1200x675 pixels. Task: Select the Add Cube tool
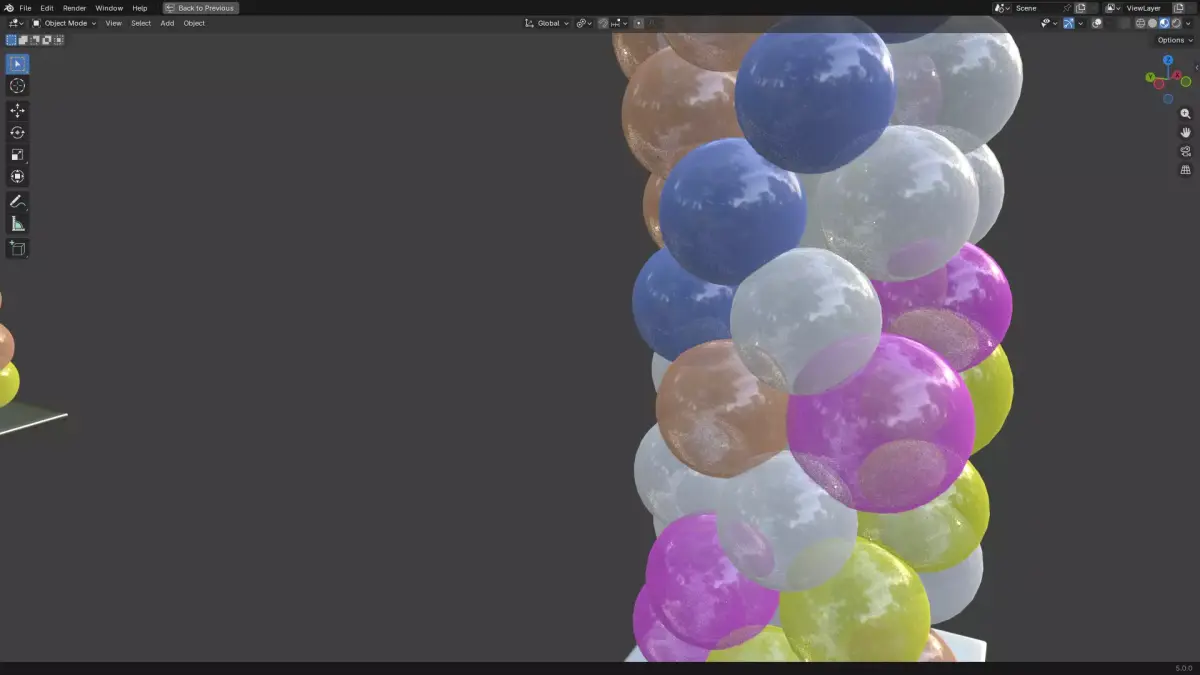pos(17,247)
